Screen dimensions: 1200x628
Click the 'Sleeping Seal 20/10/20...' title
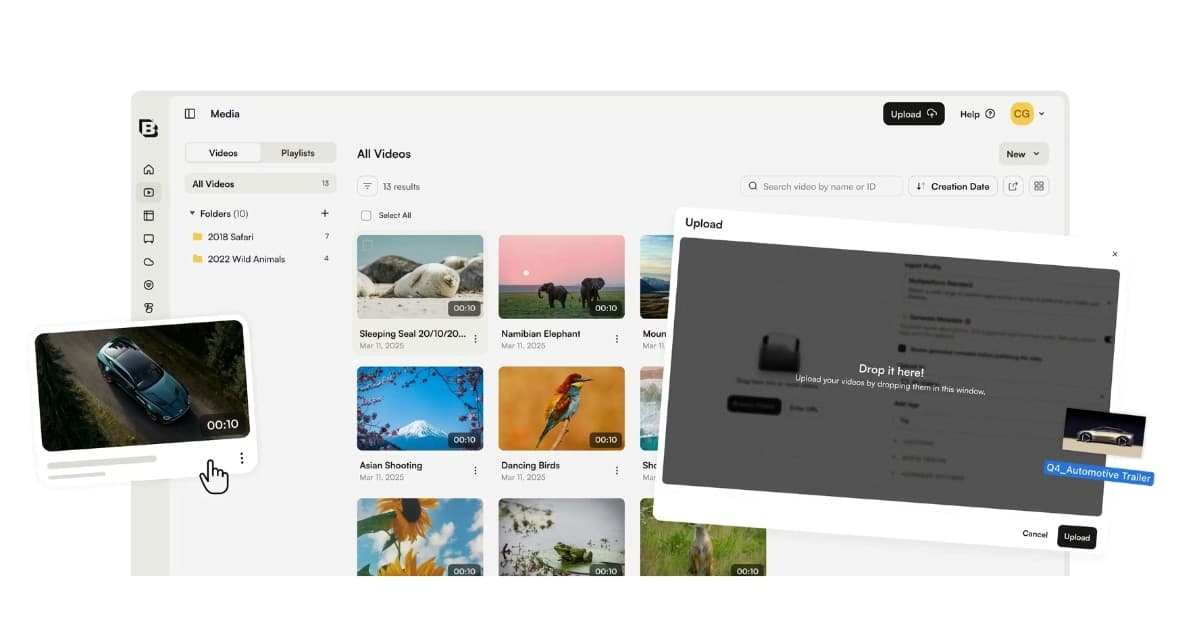(x=412, y=334)
